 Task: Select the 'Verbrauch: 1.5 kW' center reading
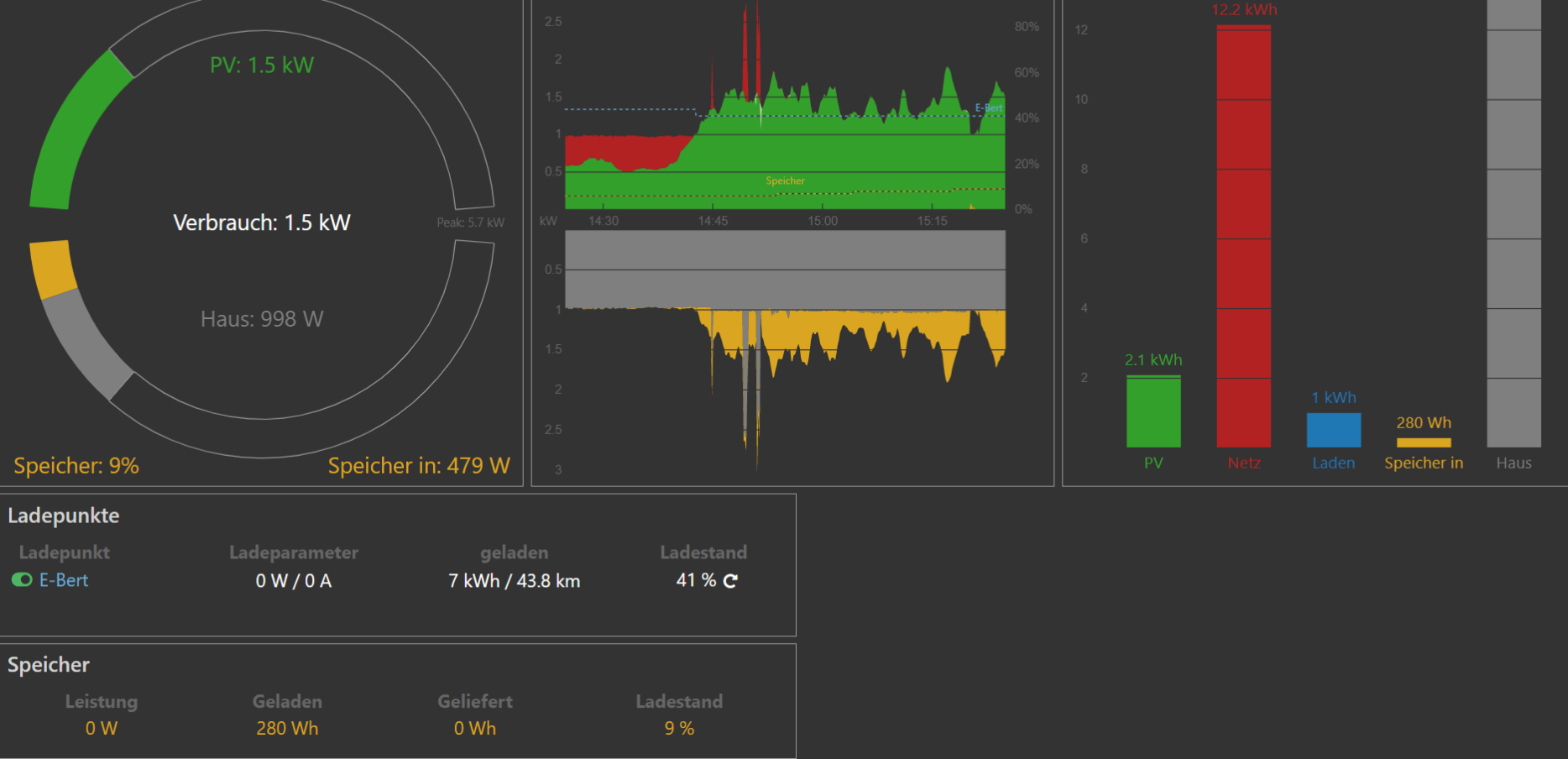(262, 222)
